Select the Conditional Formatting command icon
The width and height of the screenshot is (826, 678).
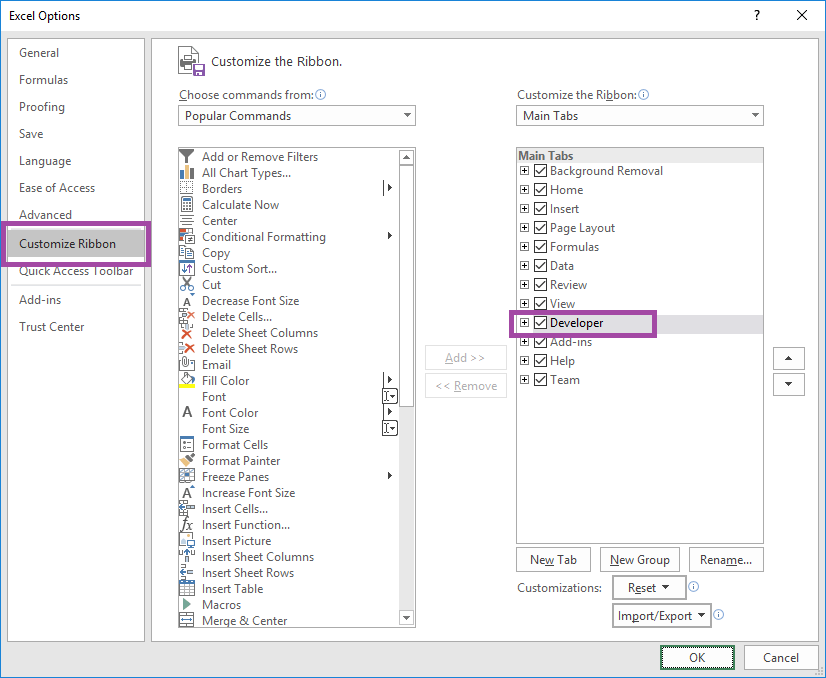pos(186,236)
